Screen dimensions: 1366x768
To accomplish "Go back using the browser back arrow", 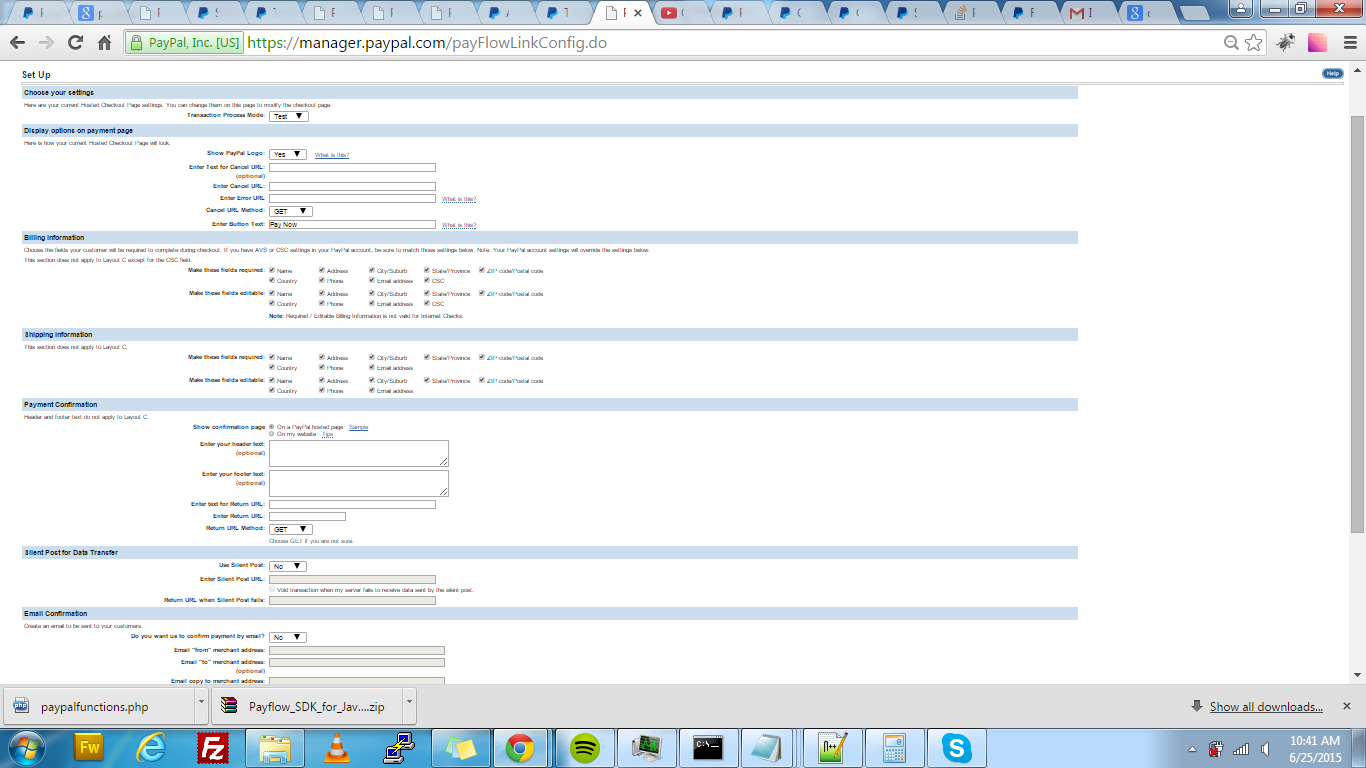I will [x=17, y=43].
